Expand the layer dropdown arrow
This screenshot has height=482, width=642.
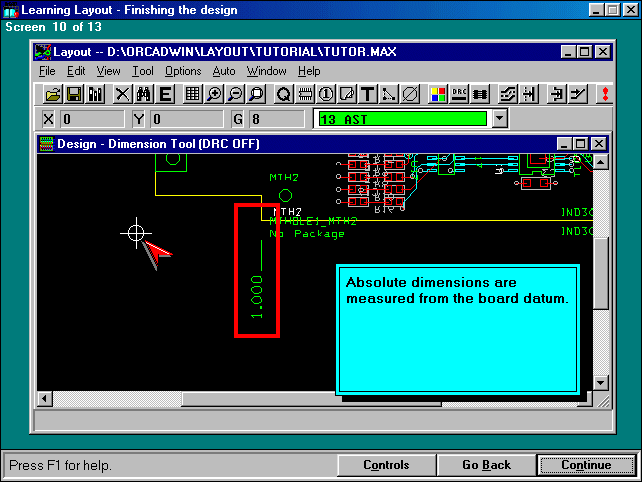(x=500, y=119)
